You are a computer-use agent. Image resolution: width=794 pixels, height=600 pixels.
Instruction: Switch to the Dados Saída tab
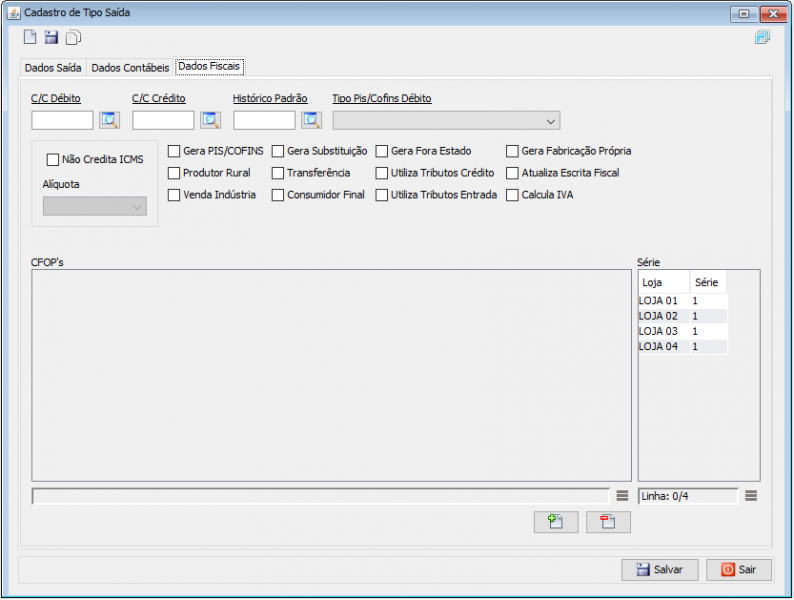[53, 68]
